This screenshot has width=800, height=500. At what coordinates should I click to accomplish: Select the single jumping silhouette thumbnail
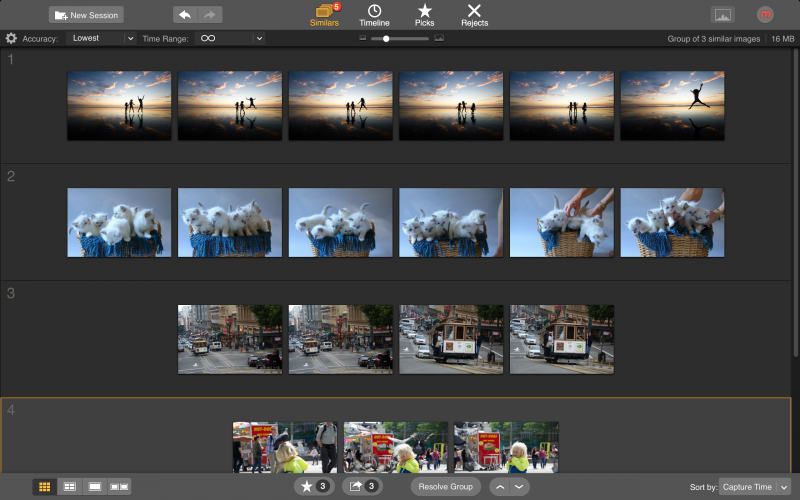(x=672, y=106)
